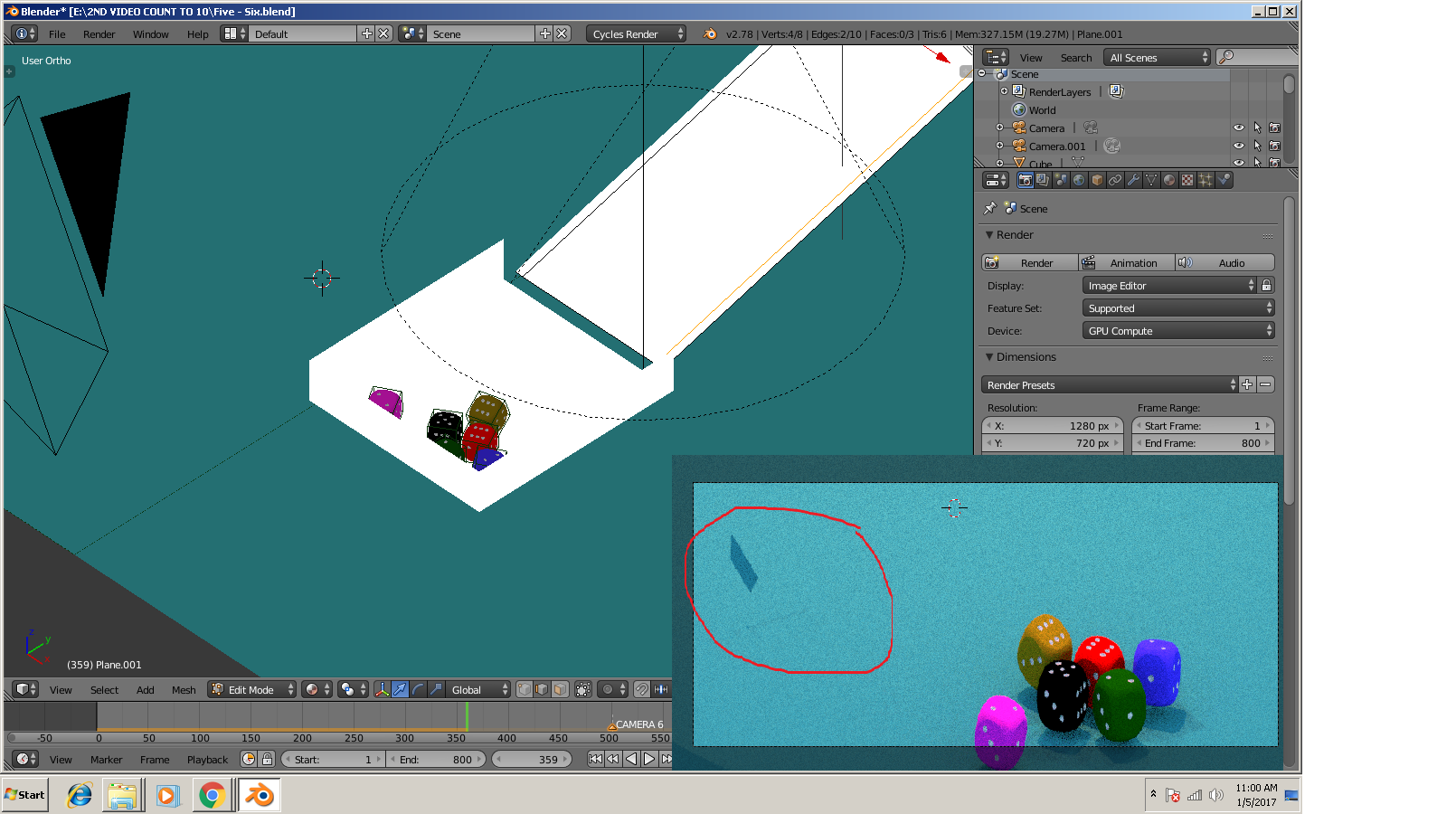The height and width of the screenshot is (814, 1456).
Task: Open the All Scenes outliner filter
Action: [1157, 57]
